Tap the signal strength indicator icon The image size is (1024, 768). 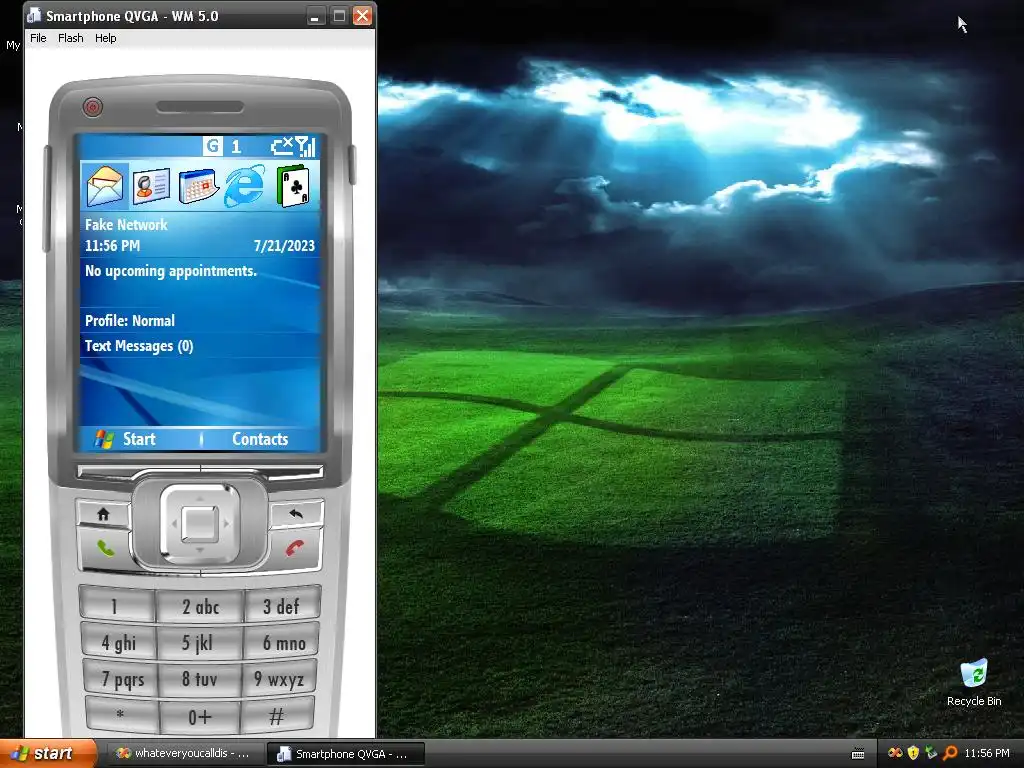click(306, 146)
